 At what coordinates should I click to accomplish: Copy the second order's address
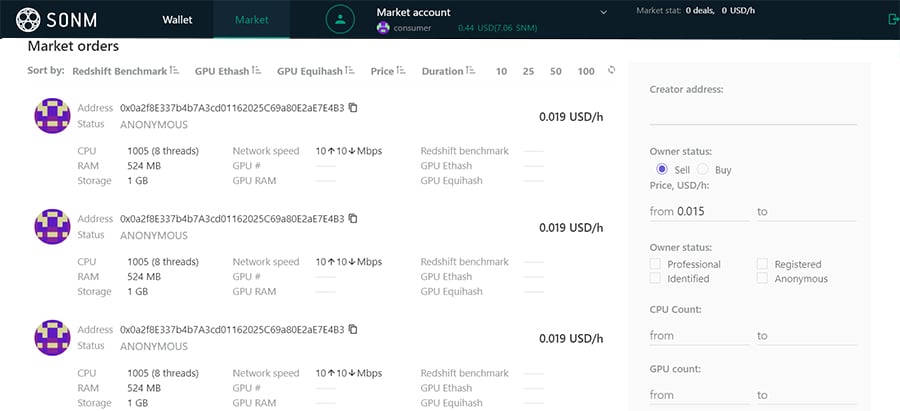pyautogui.click(x=353, y=218)
